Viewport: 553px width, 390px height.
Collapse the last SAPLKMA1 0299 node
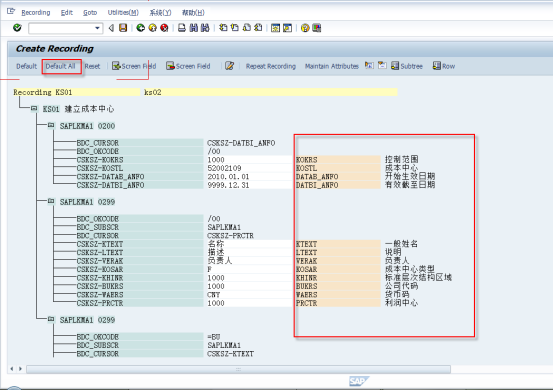(51, 319)
